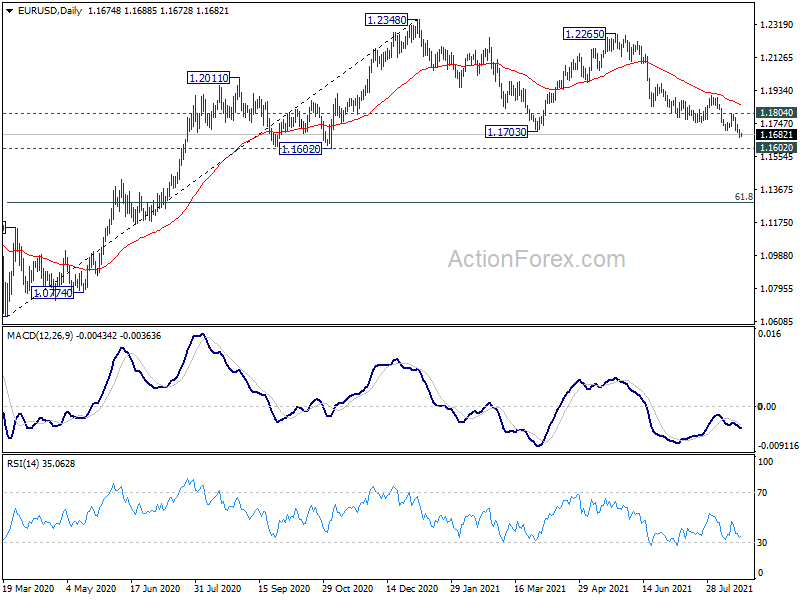Select the 1.17030 low price label

click(x=506, y=132)
